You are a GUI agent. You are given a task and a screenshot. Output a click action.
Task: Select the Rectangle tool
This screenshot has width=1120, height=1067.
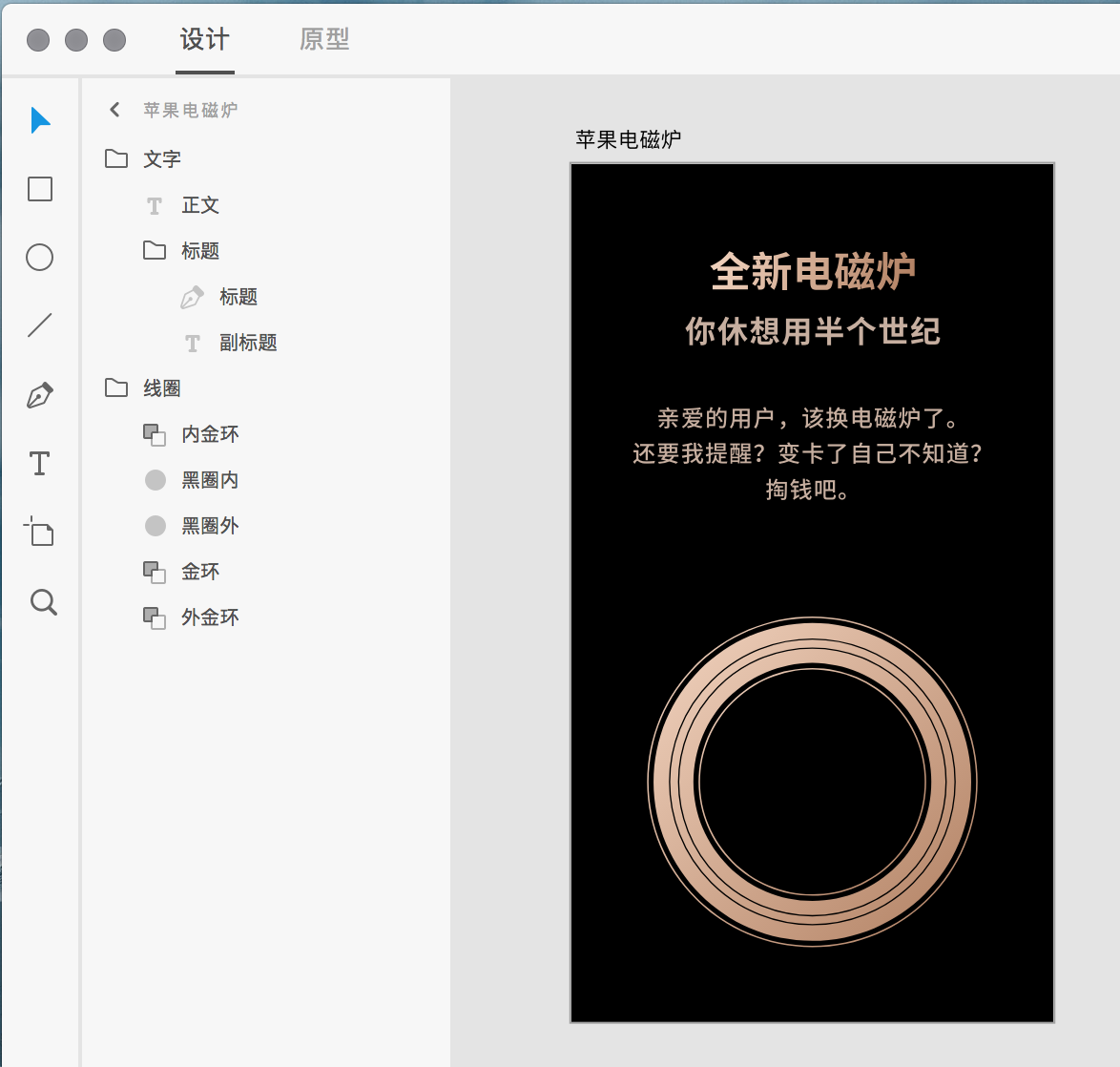40,189
